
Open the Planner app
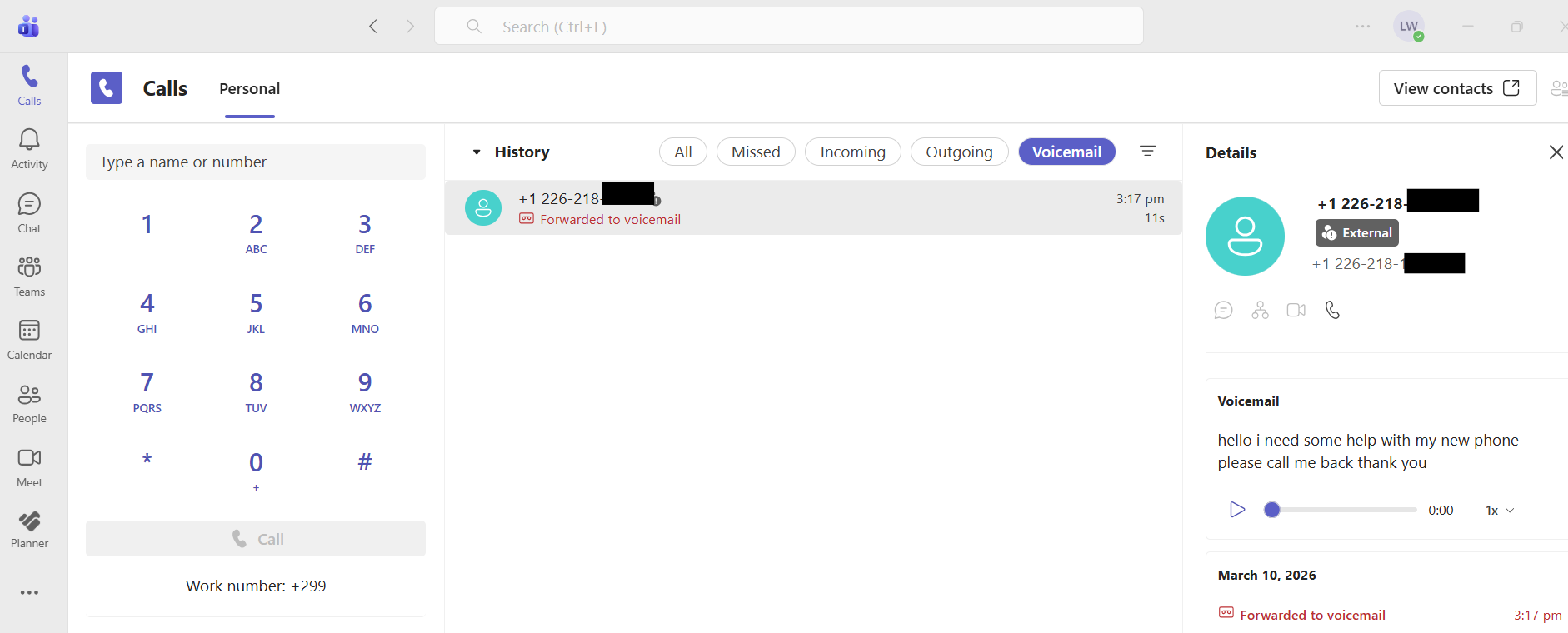[x=29, y=530]
